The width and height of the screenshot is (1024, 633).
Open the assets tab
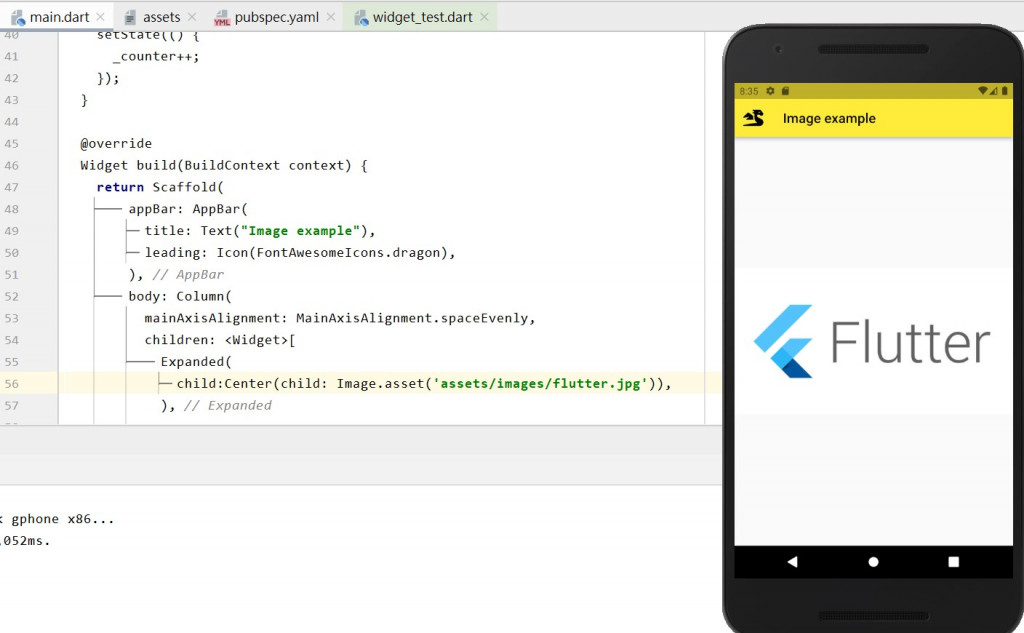161,17
